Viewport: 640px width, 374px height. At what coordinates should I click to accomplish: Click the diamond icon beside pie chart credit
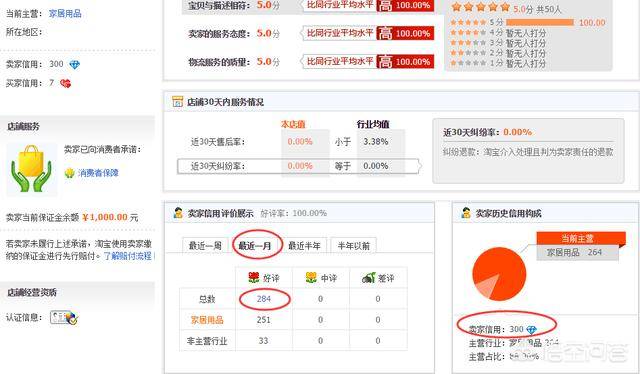coord(531,329)
